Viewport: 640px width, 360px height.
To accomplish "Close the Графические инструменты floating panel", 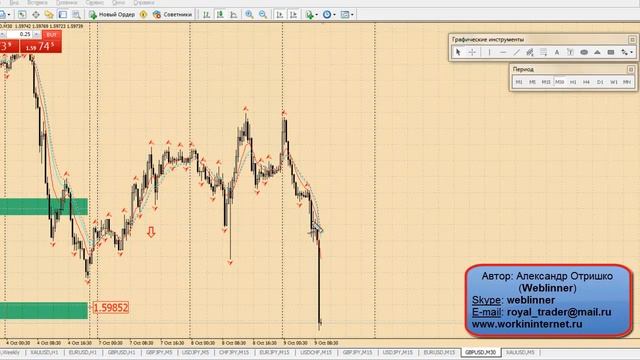I will tap(632, 40).
